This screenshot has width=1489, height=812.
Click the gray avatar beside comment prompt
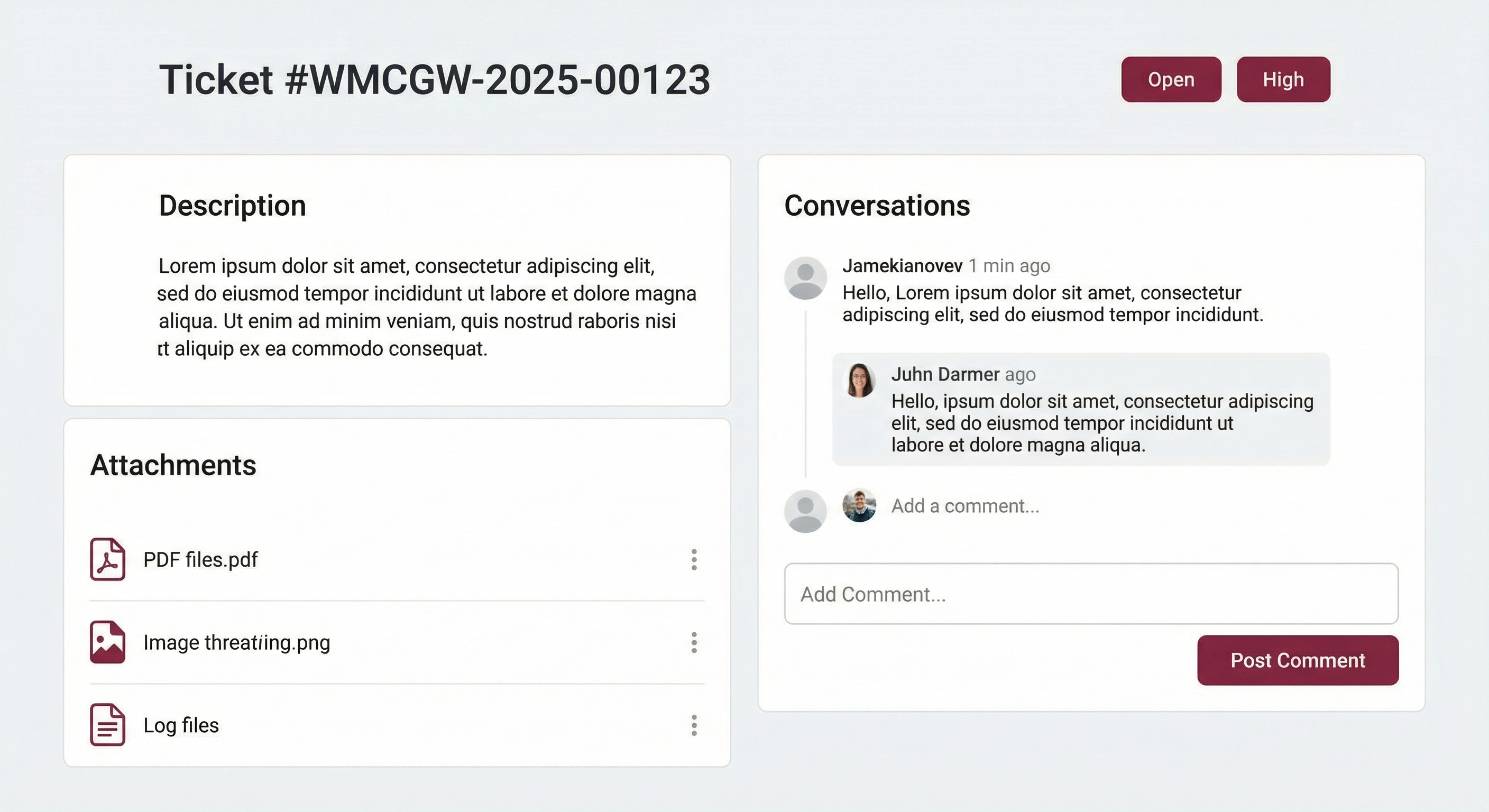[x=805, y=511]
